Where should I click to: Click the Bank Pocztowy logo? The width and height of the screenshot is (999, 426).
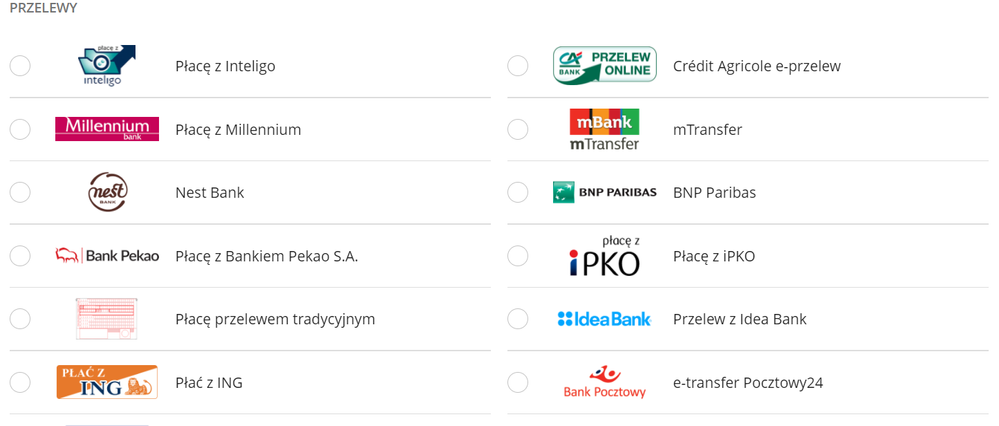pyautogui.click(x=605, y=382)
